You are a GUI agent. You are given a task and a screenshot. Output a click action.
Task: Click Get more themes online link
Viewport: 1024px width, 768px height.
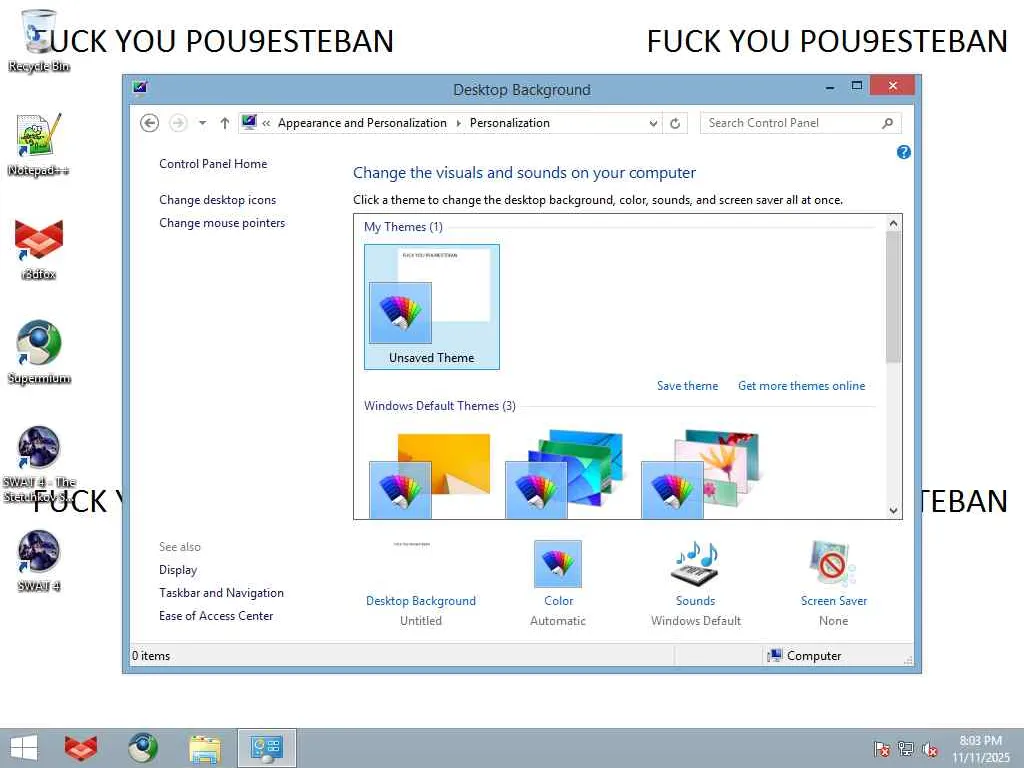pyautogui.click(x=801, y=386)
